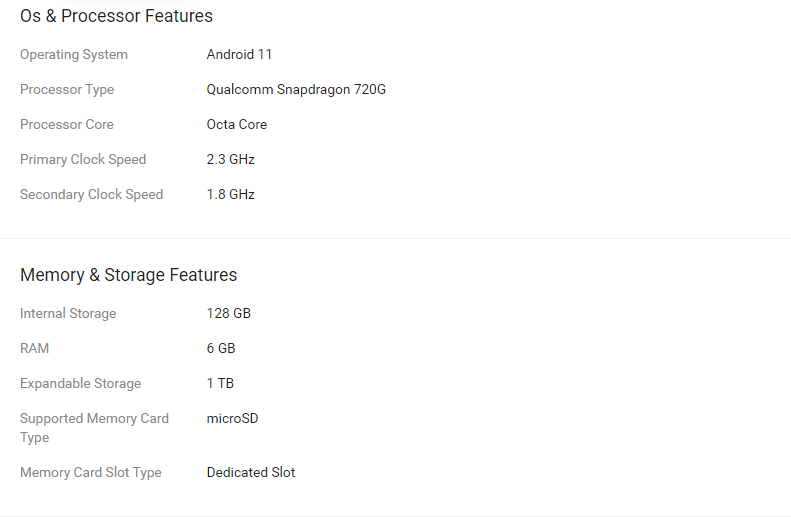Click Qualcomm Snapdragon 720G text
Screen dimensions: 791x517
click(296, 90)
